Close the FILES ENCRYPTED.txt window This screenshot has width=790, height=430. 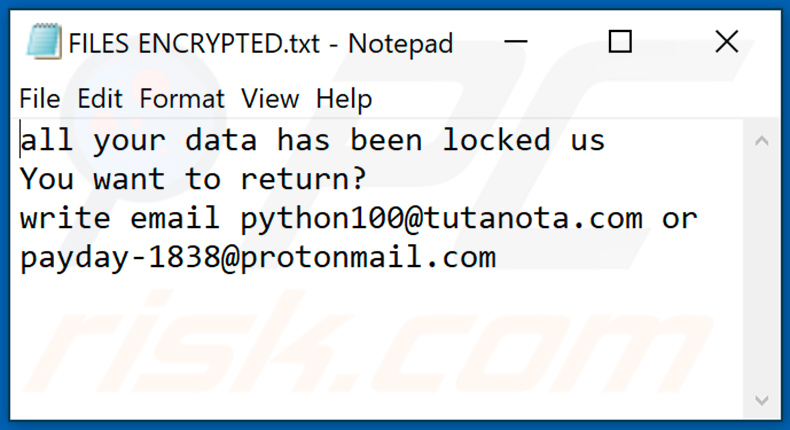(x=727, y=42)
